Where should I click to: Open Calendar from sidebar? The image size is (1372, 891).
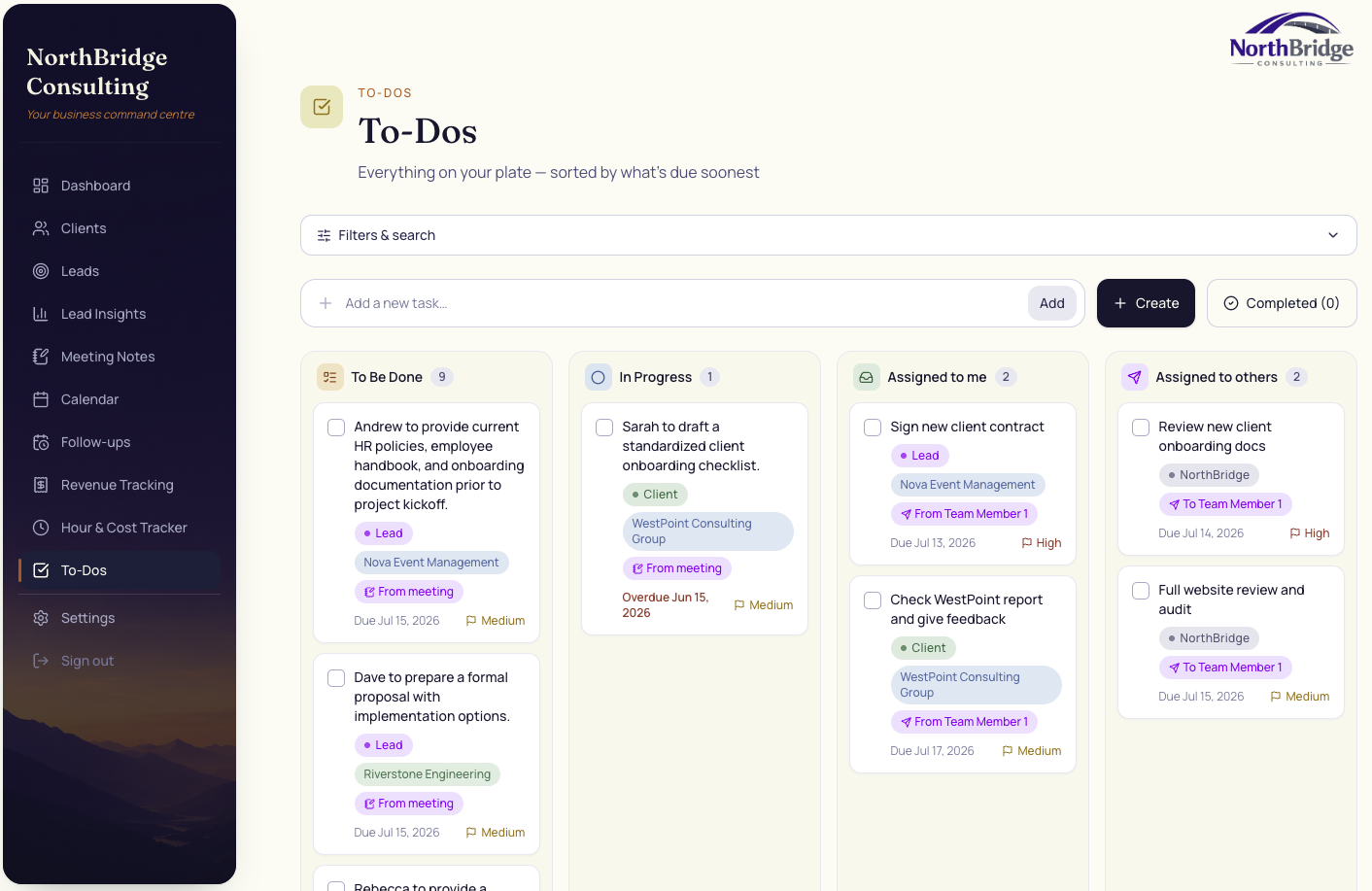click(120, 399)
